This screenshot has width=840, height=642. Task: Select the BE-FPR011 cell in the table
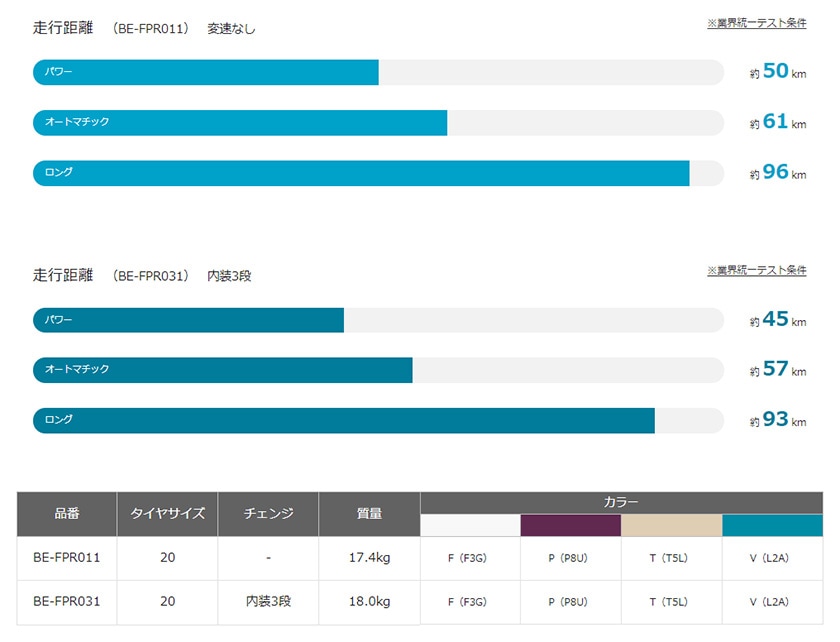click(67, 558)
